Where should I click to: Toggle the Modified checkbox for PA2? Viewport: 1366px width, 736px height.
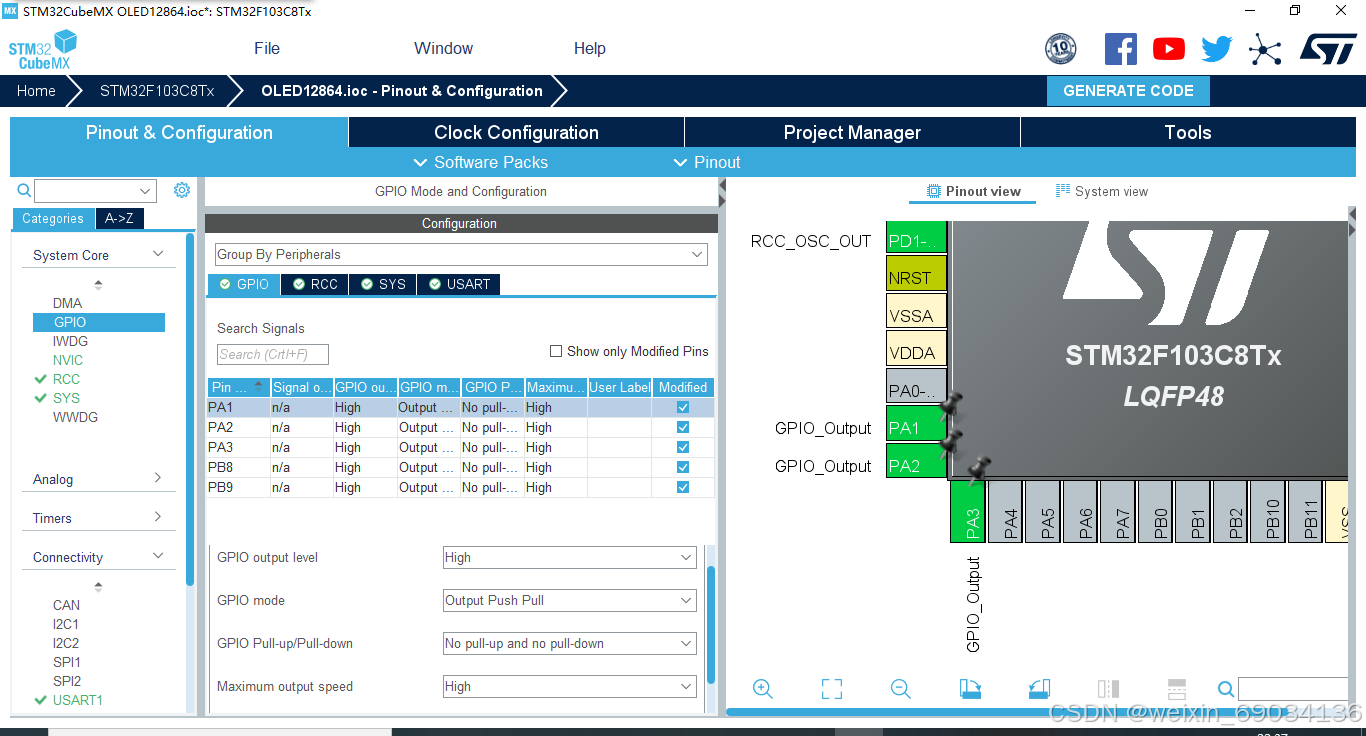pyautogui.click(x=683, y=427)
